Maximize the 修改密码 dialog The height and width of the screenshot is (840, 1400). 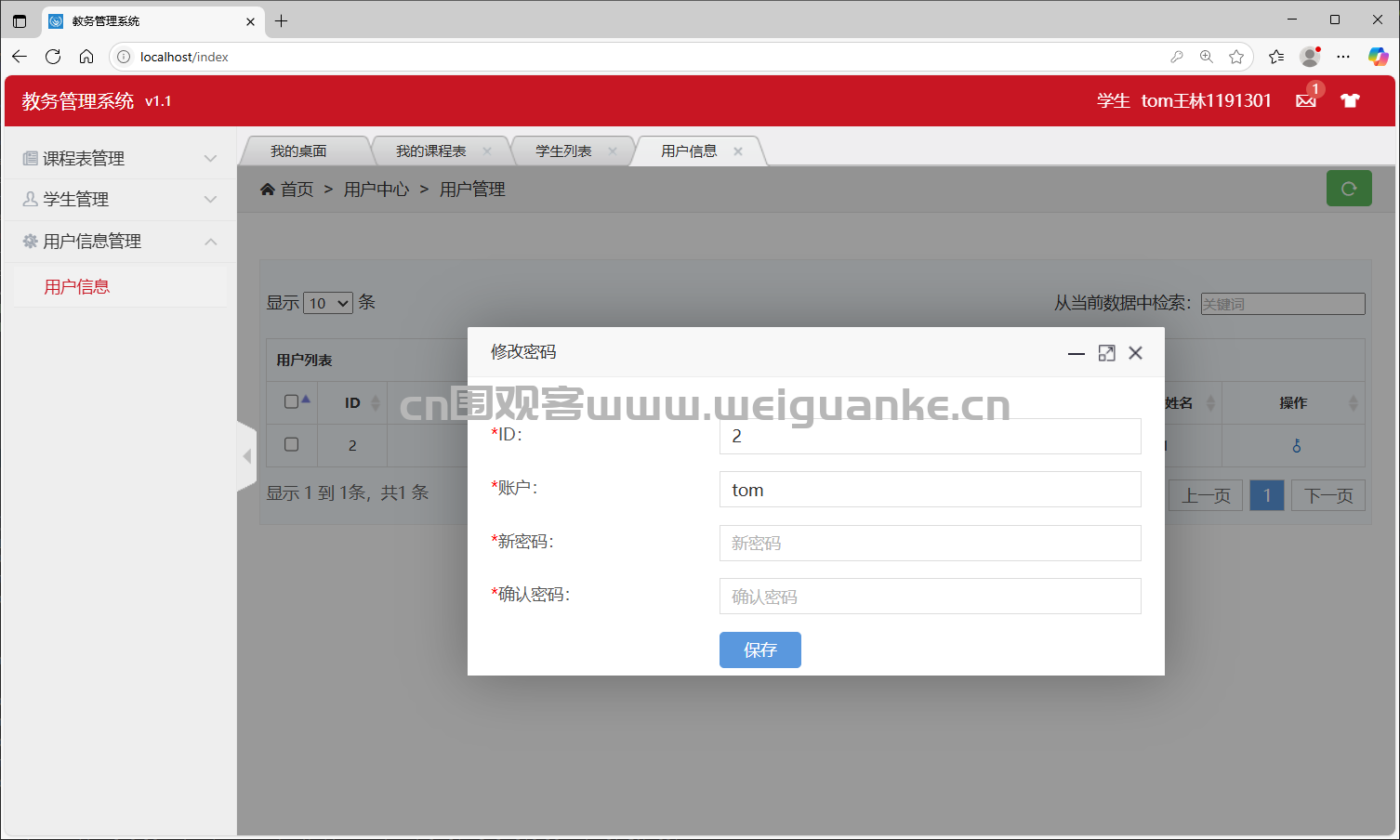coord(1106,353)
